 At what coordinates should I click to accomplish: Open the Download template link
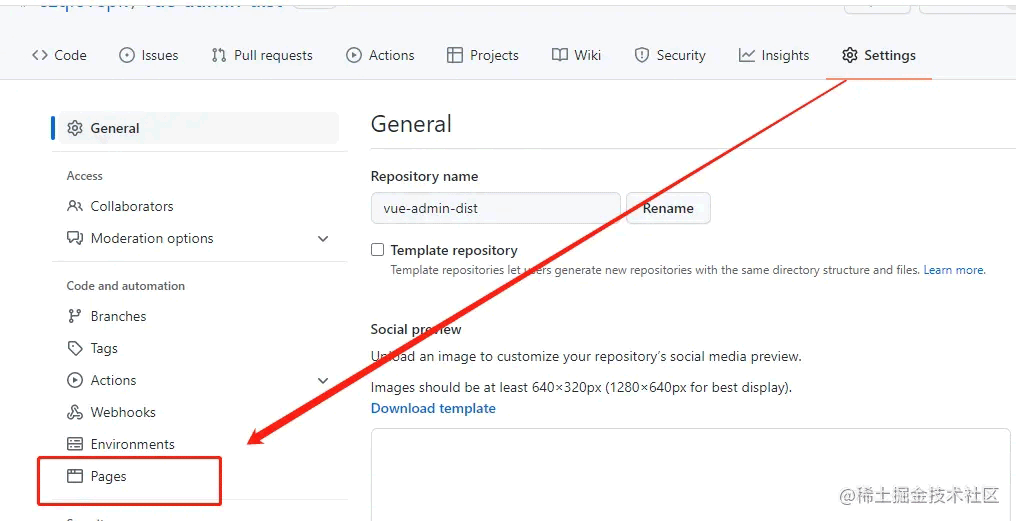[433, 408]
